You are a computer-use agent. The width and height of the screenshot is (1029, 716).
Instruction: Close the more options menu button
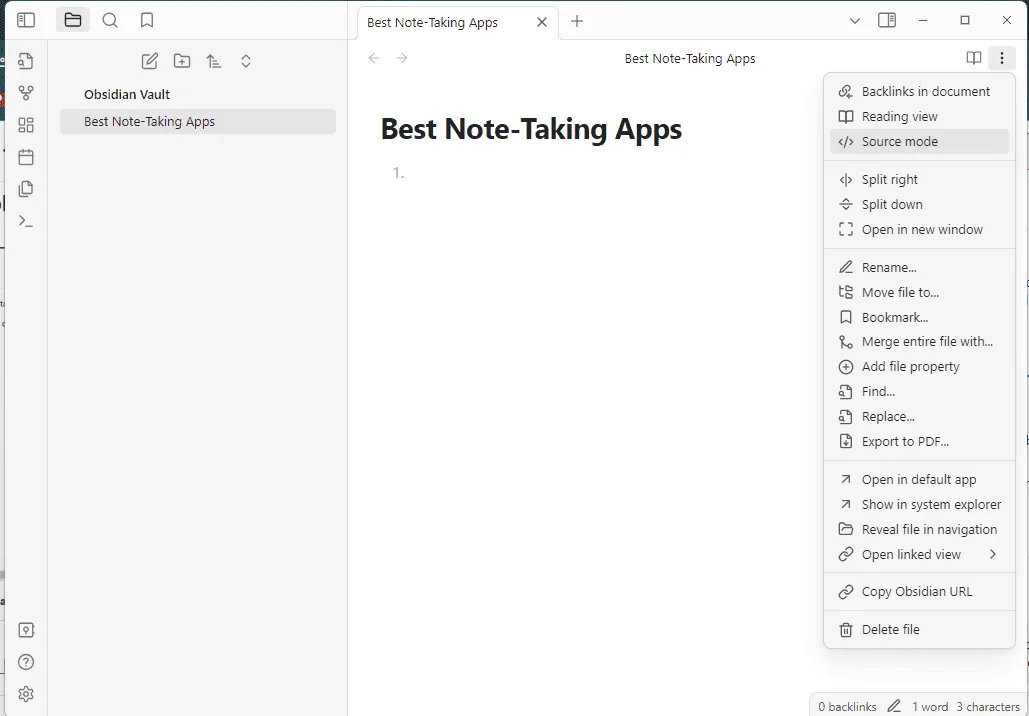pos(1001,58)
